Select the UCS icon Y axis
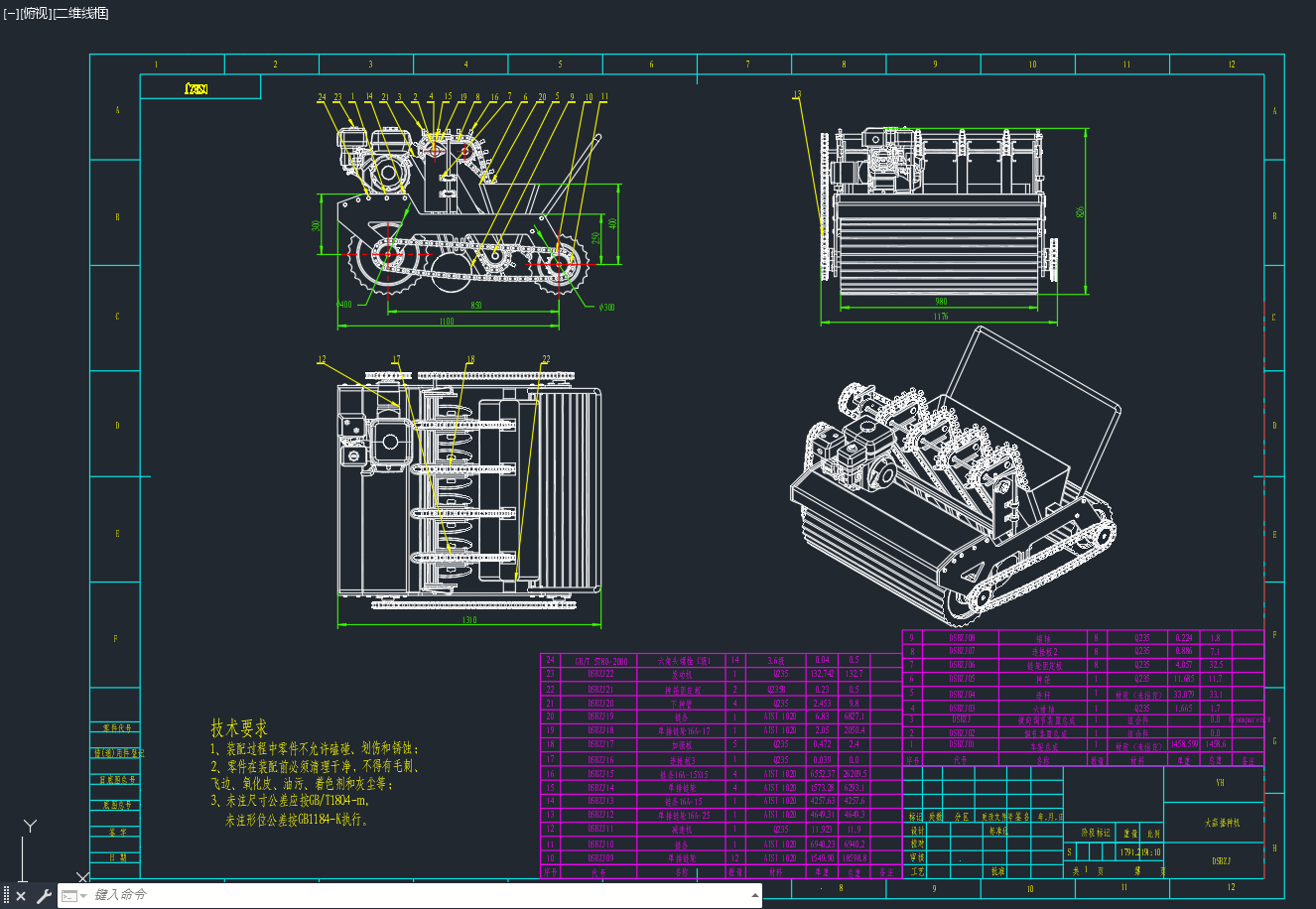1316x909 pixels. point(31,826)
